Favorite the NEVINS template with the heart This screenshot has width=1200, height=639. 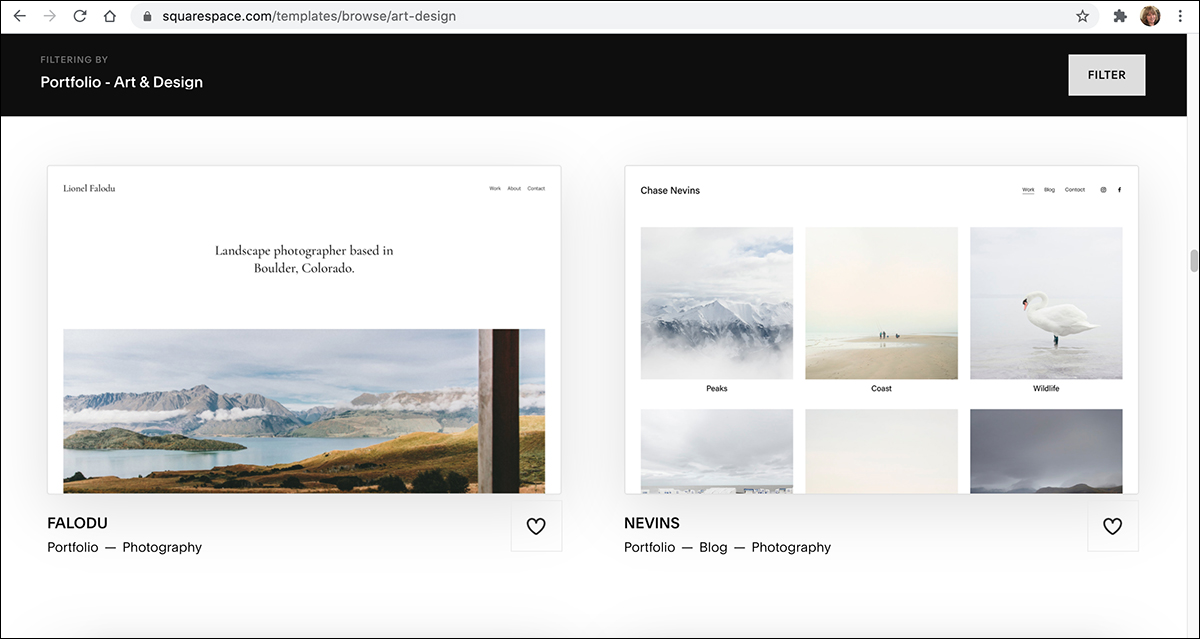(x=1113, y=525)
